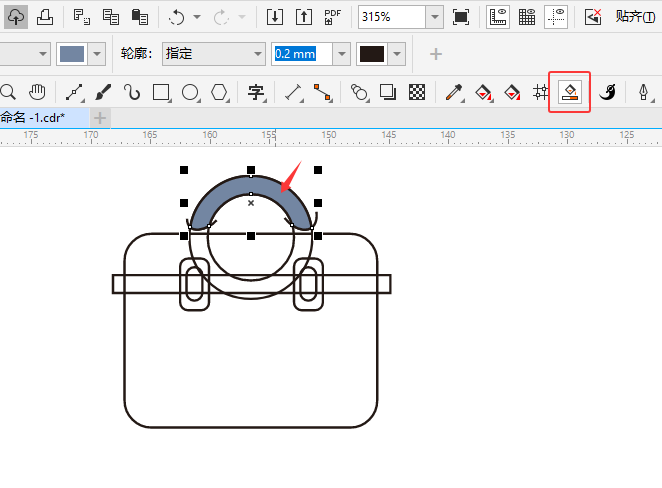Select the Artistic Media brush tool

(102, 93)
